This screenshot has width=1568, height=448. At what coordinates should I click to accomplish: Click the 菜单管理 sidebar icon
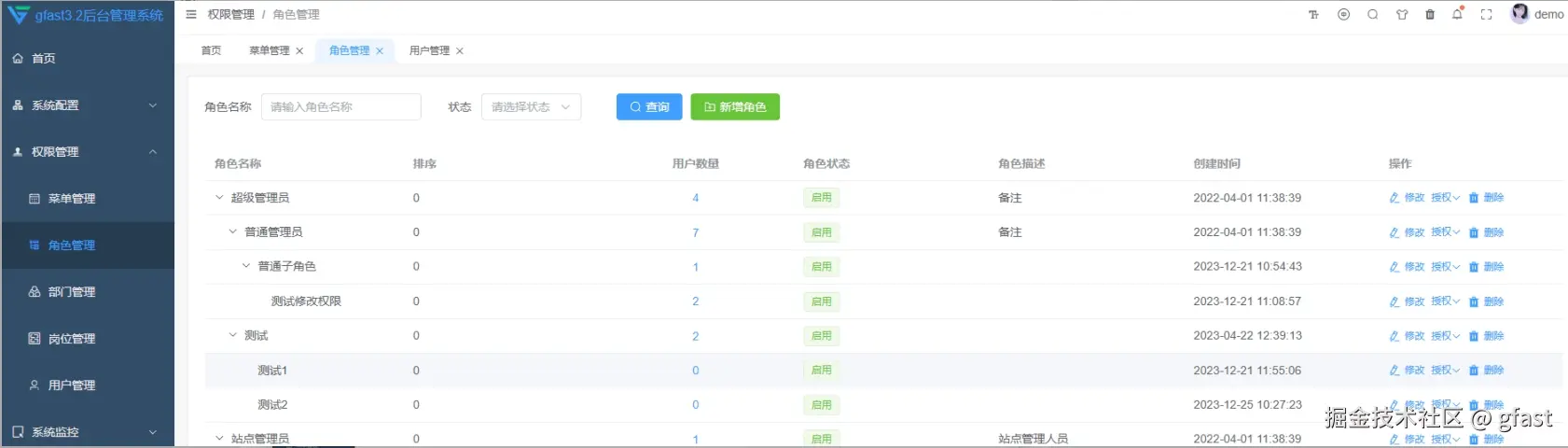coord(35,199)
